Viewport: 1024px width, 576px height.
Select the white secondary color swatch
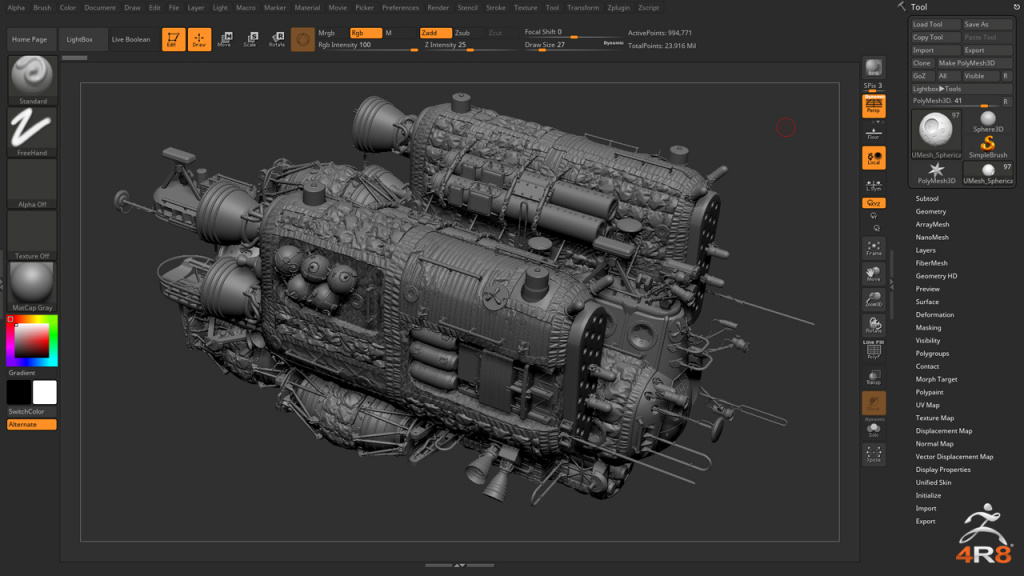(x=44, y=392)
